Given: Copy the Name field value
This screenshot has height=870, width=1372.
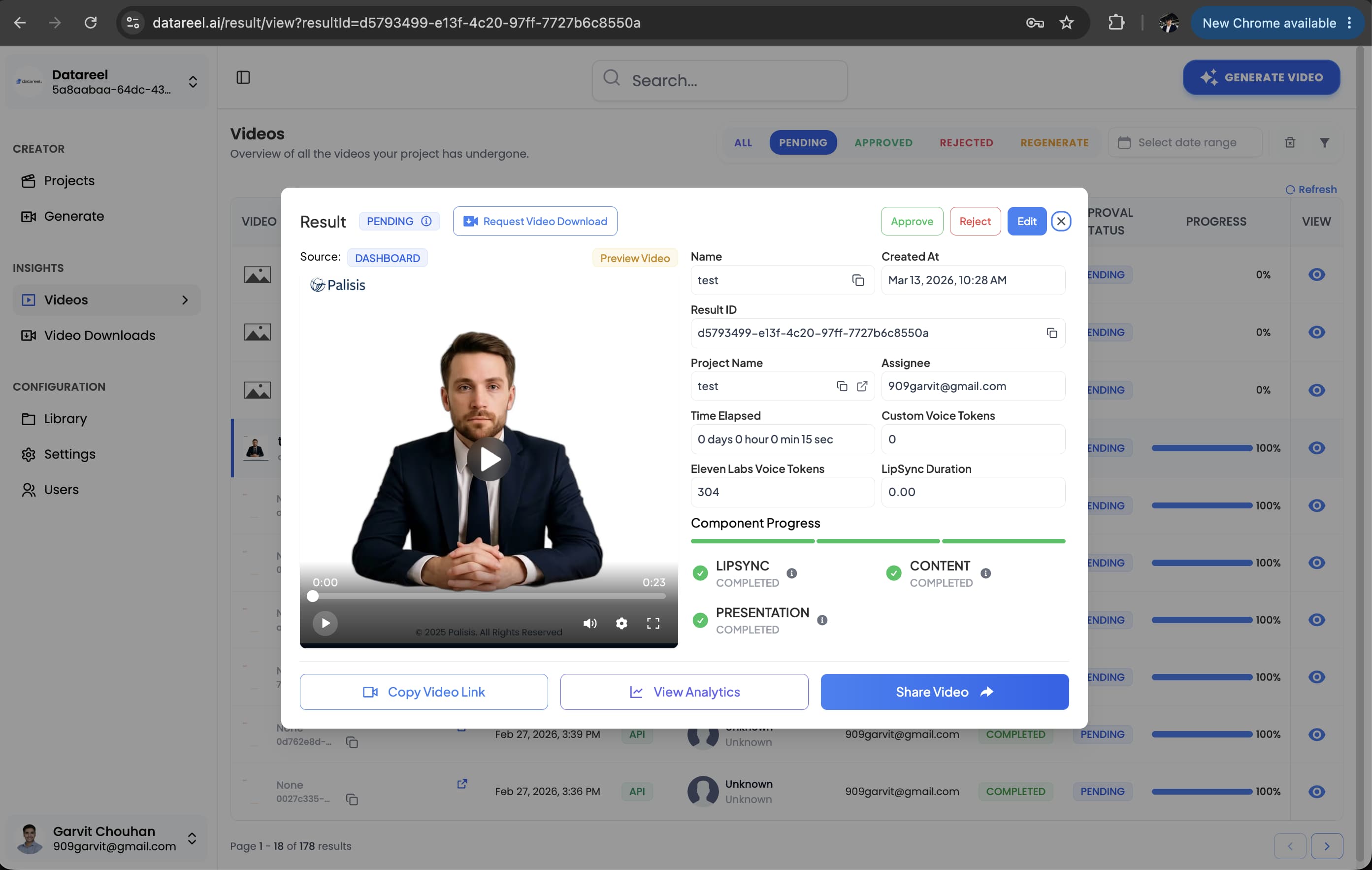Looking at the screenshot, I should click(x=857, y=280).
